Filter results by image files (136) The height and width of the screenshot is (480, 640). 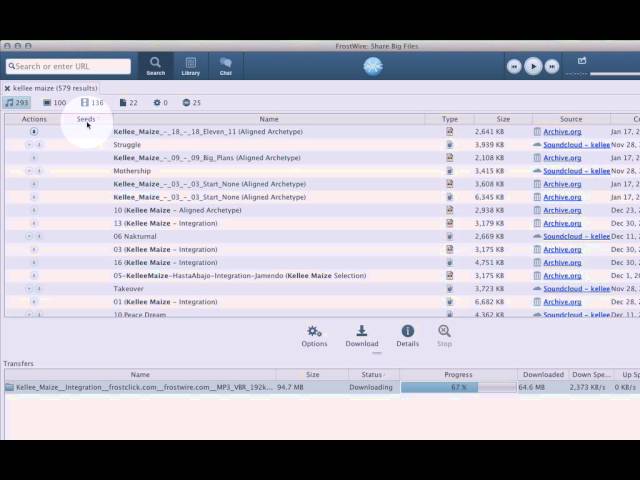(92, 102)
